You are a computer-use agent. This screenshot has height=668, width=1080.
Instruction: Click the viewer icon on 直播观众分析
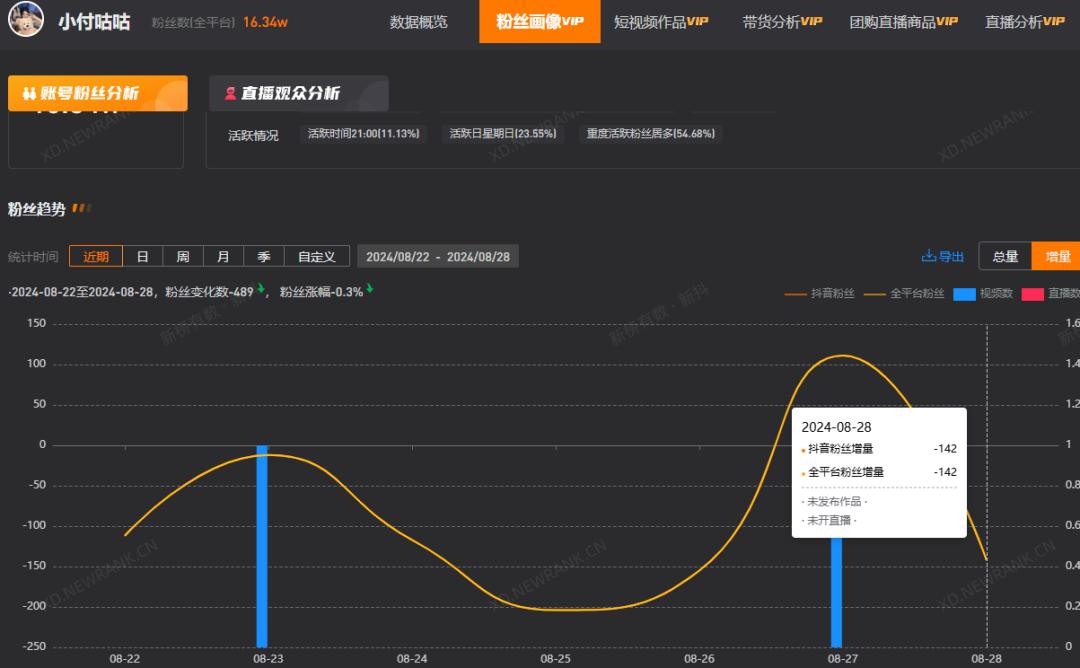tap(230, 93)
